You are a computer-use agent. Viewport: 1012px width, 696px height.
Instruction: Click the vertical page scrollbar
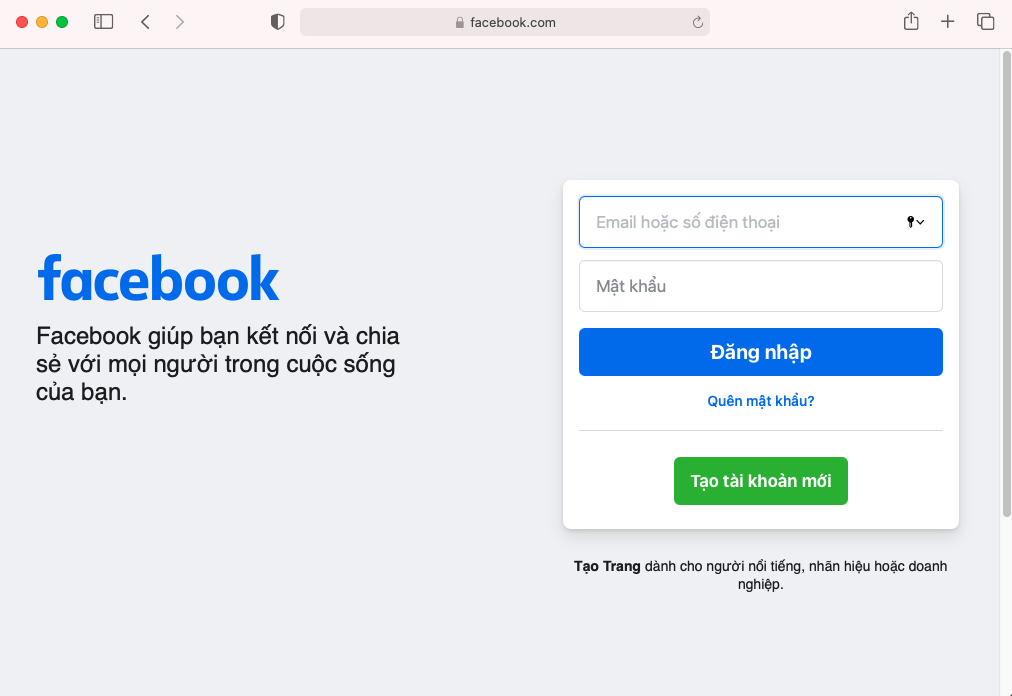(x=1006, y=284)
